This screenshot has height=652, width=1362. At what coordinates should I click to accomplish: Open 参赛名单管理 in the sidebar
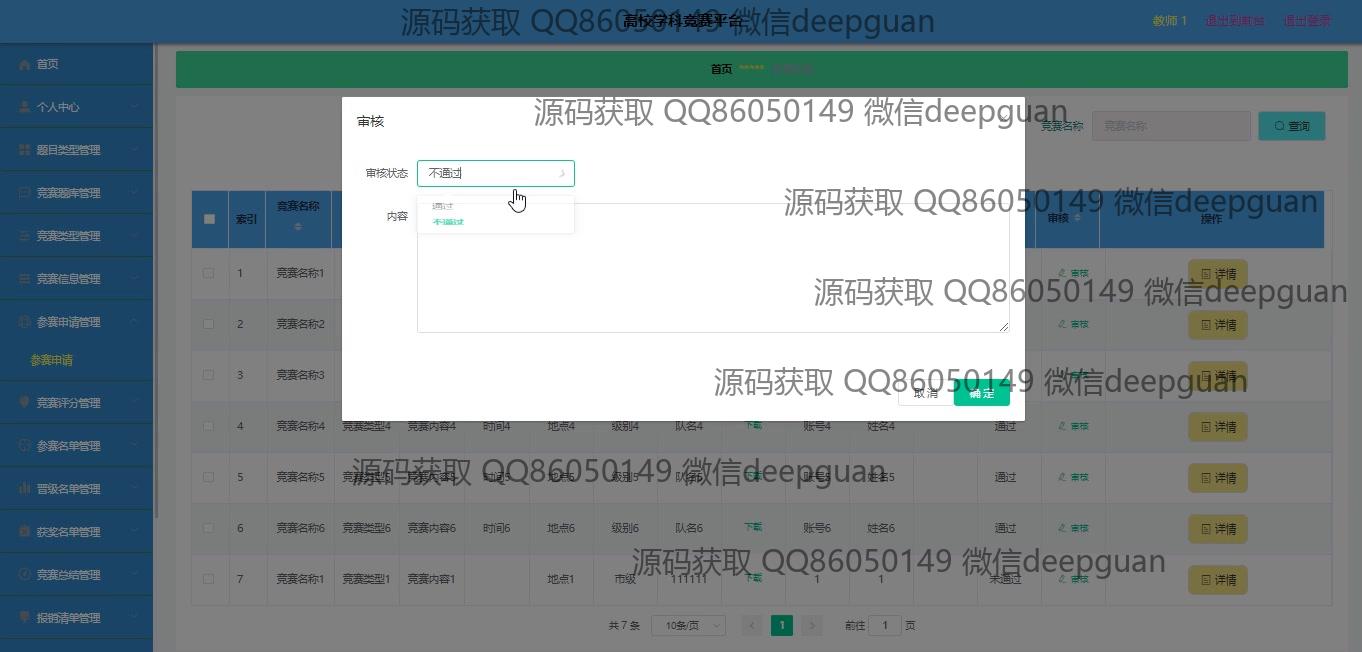coord(76,446)
